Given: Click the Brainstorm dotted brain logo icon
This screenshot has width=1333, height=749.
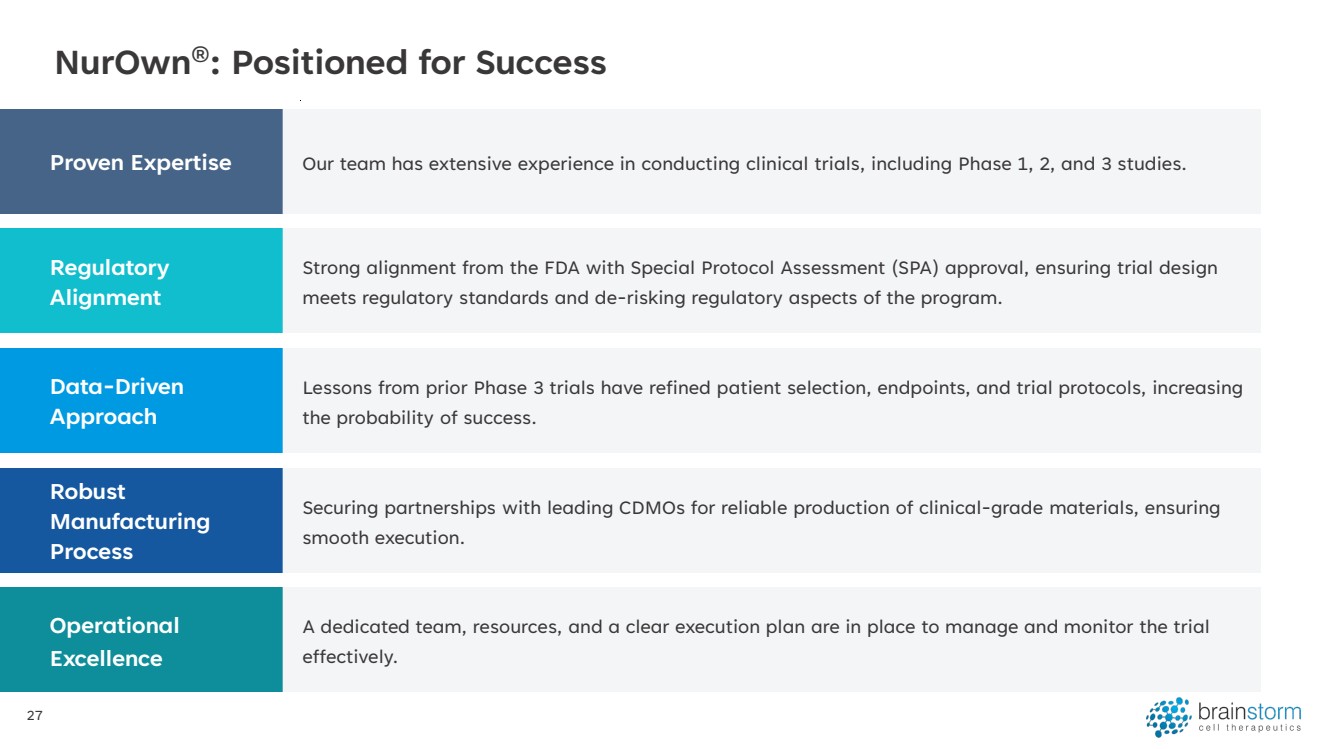Looking at the screenshot, I should coord(1168,717).
